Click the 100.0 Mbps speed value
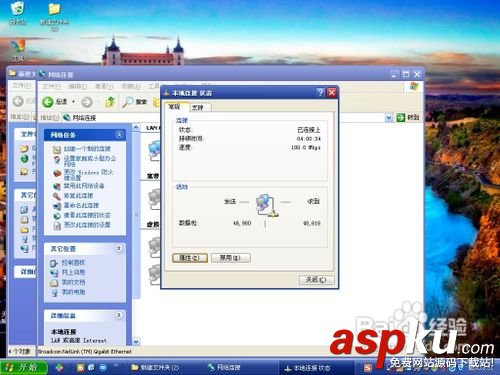The image size is (500, 375). tap(306, 147)
